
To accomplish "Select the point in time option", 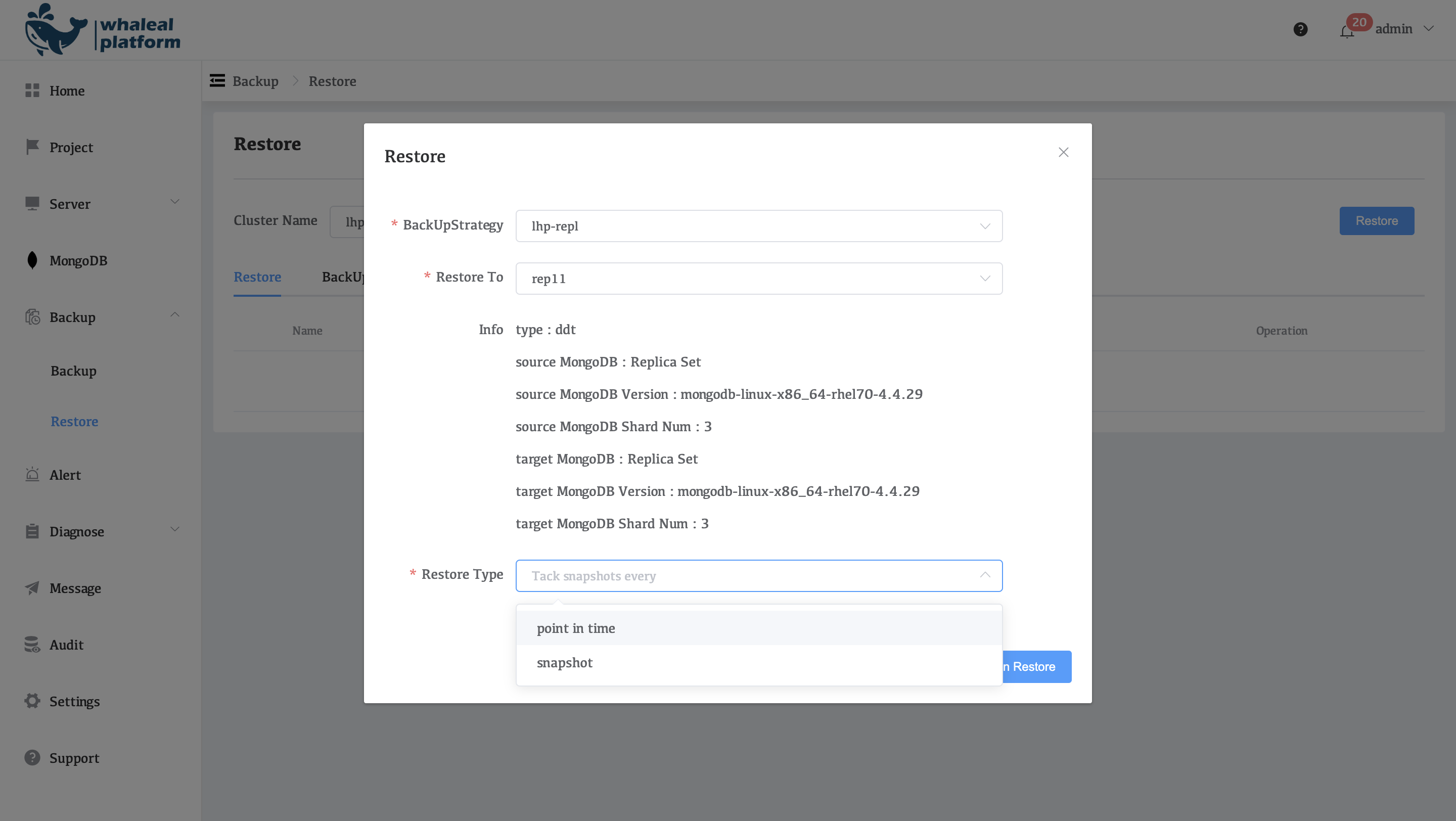I will coord(576,628).
